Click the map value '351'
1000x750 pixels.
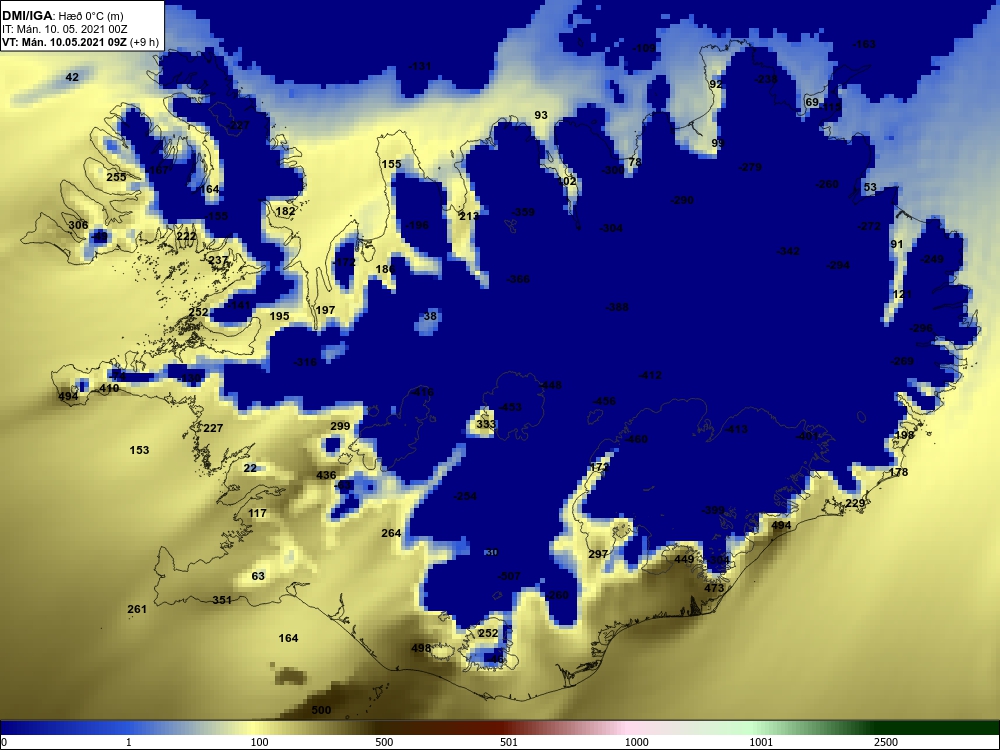(222, 600)
